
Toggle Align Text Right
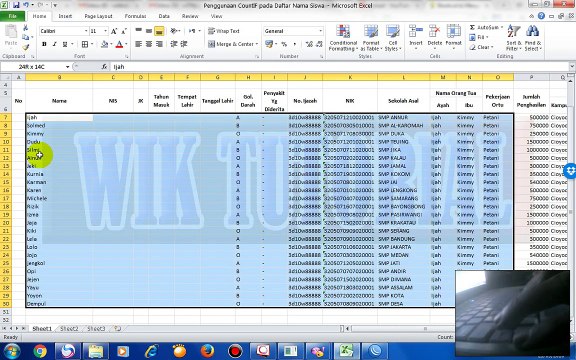pyautogui.click(x=159, y=44)
